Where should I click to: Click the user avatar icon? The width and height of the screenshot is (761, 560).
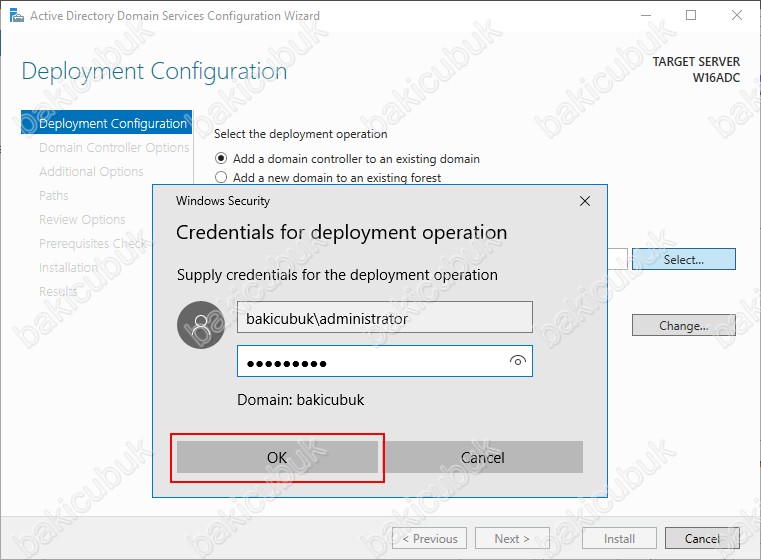pyautogui.click(x=201, y=325)
